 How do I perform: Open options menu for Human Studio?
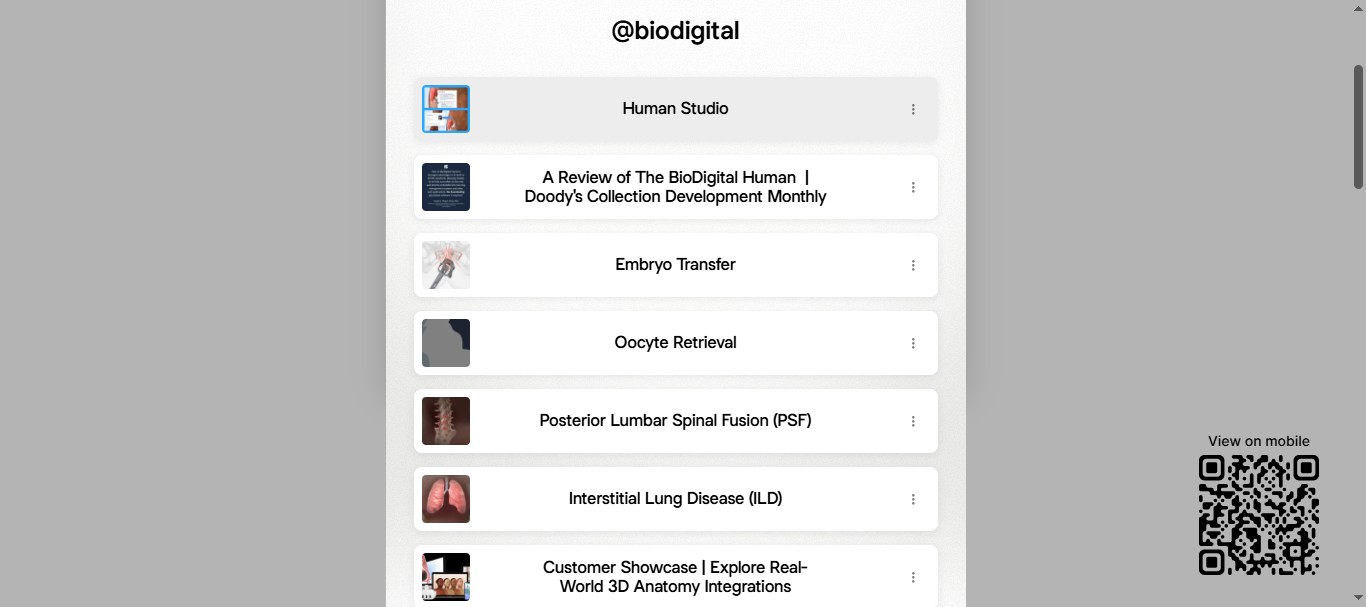point(913,109)
